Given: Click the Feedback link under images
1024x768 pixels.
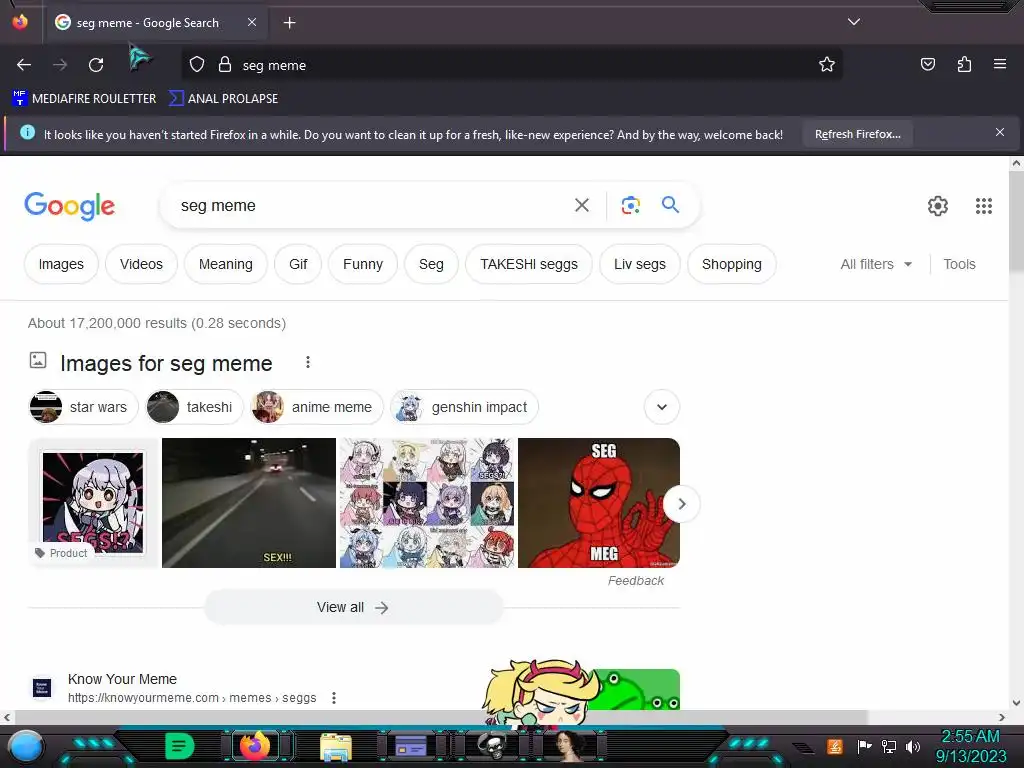Looking at the screenshot, I should pos(635,581).
